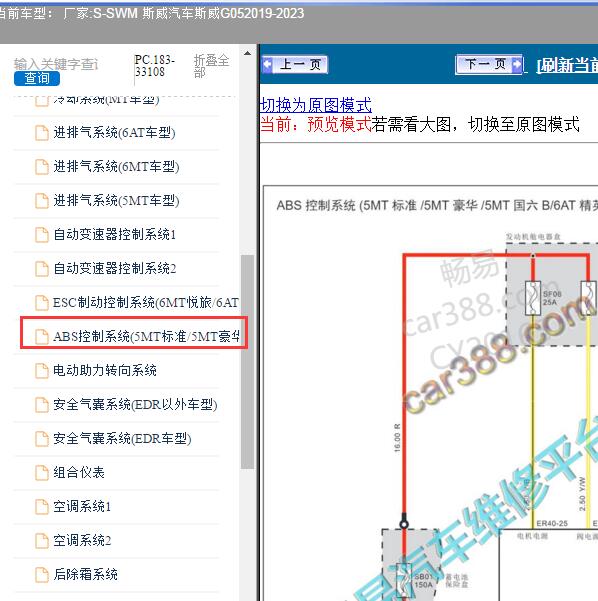Image resolution: width=598 pixels, height=601 pixels.
Task: Go to next page with 下一页
Action: coord(489,64)
